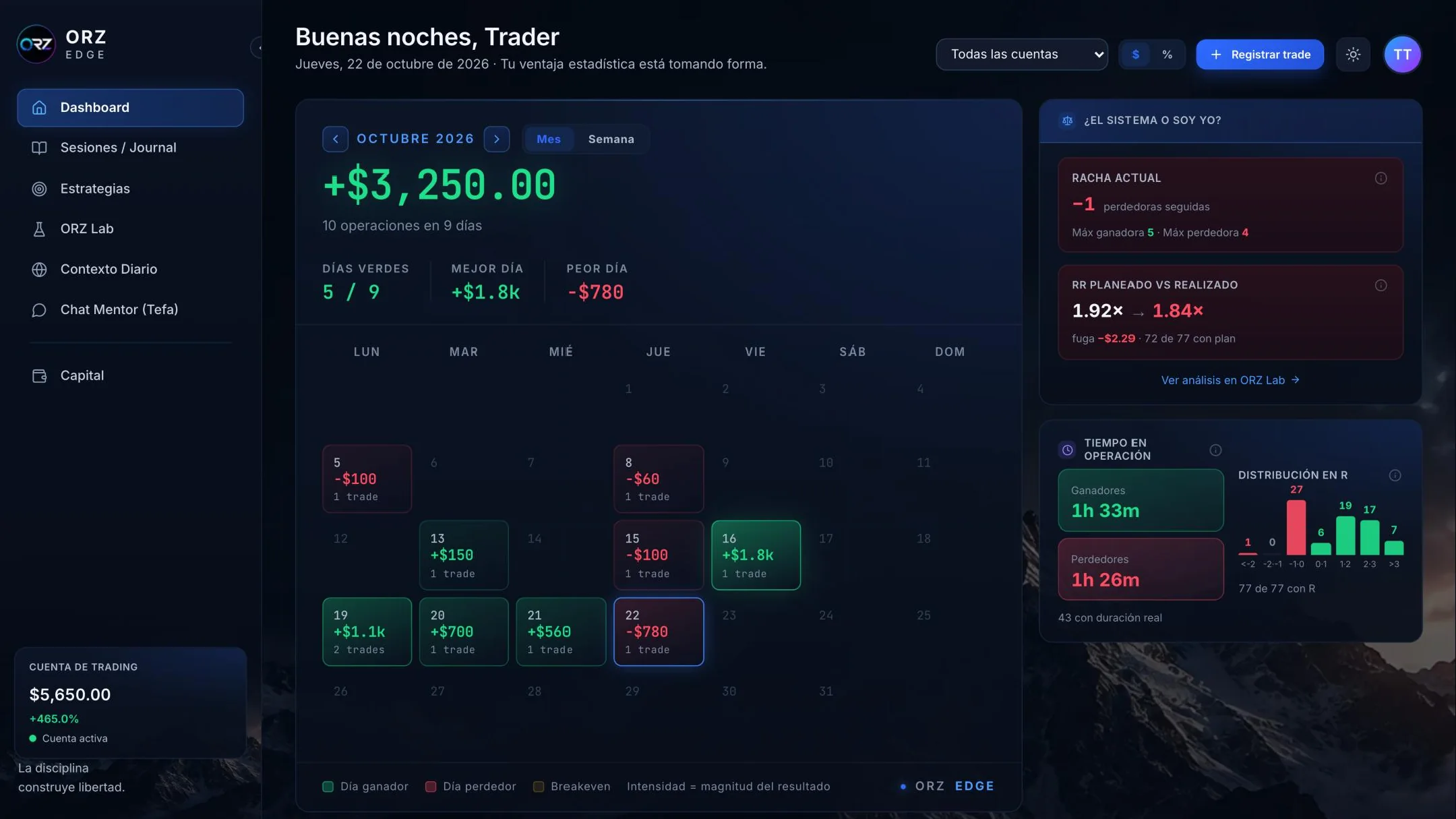Open the Capital section

pyautogui.click(x=130, y=376)
